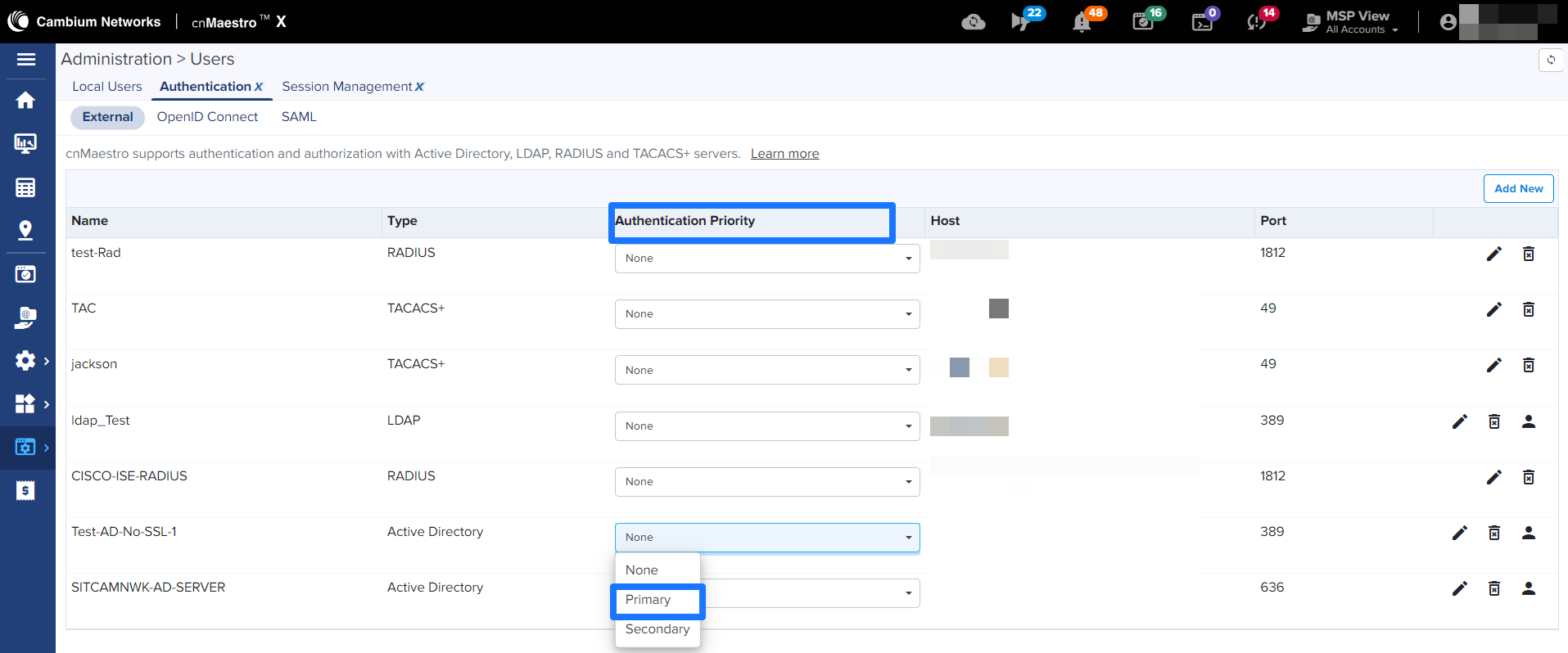Viewport: 1568px width, 653px height.
Task: Delete the CISCO-ISE-RADIUS server
Action: [x=1528, y=477]
